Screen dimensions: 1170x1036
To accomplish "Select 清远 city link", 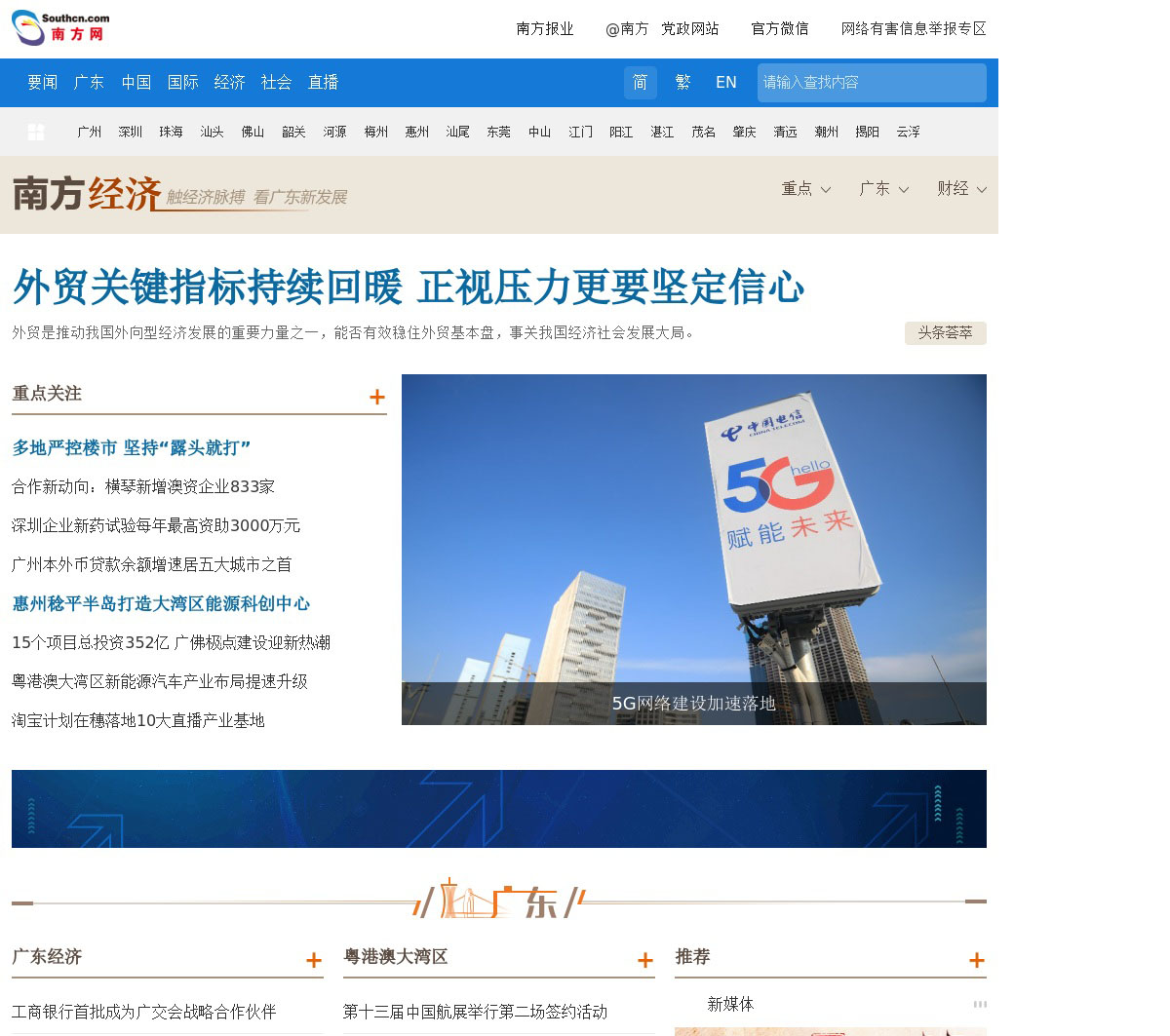I will [786, 132].
